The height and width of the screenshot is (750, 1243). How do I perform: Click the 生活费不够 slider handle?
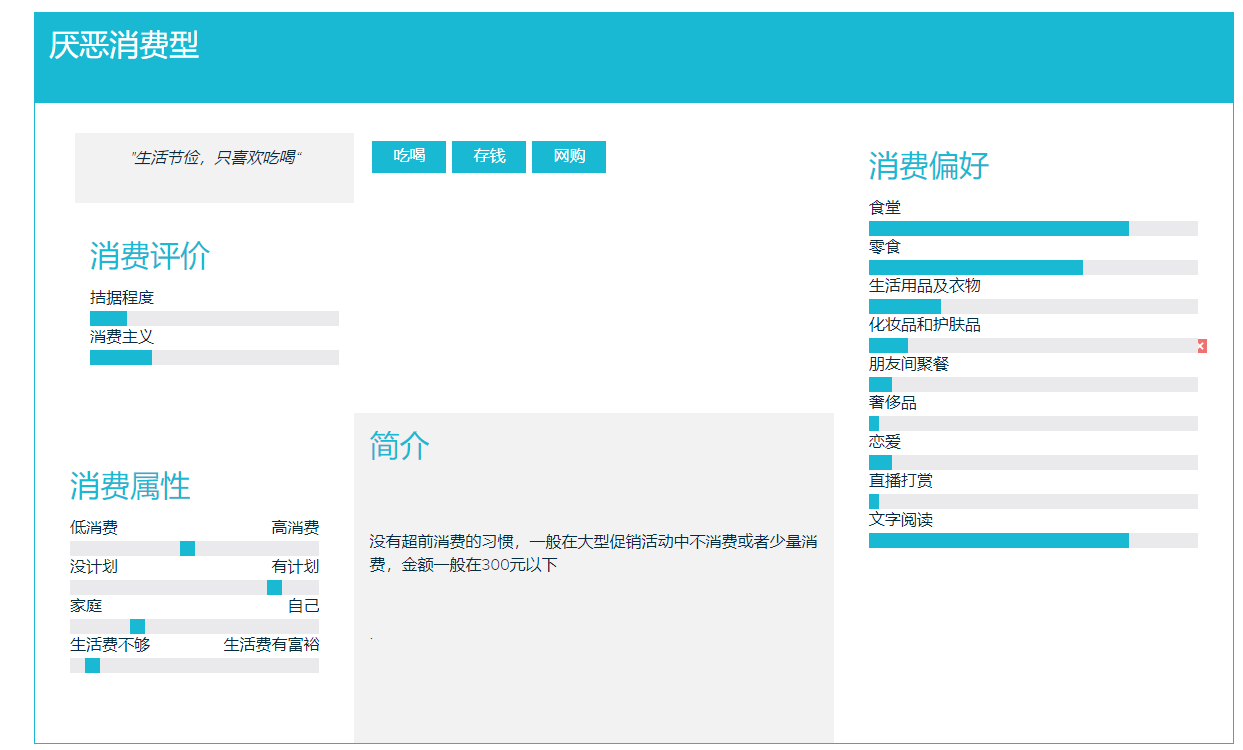(92, 665)
